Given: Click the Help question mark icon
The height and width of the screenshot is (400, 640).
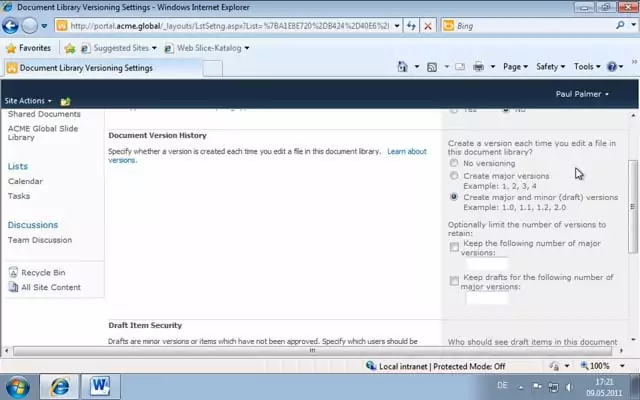Looking at the screenshot, I should [x=611, y=67].
